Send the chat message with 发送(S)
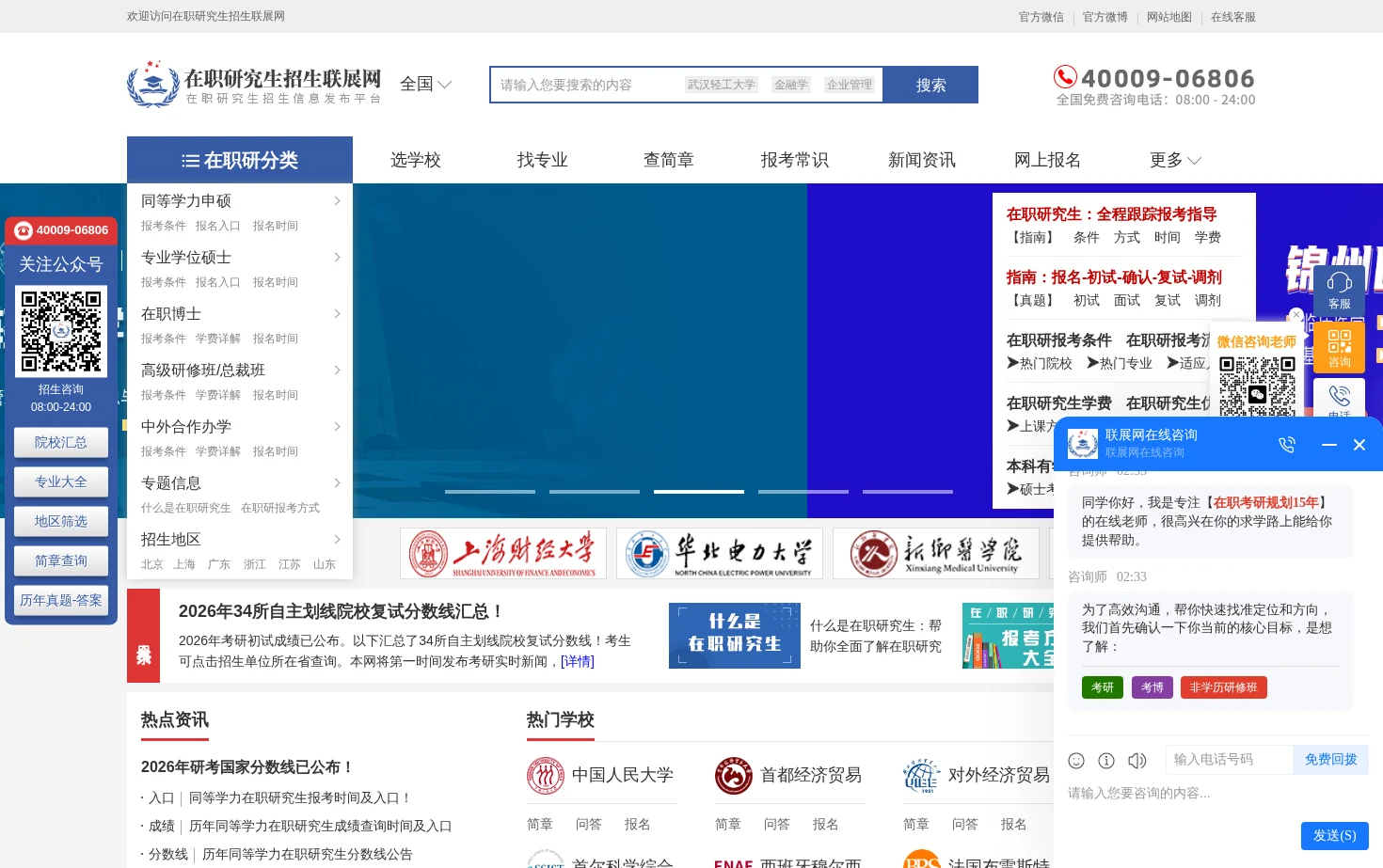Image resolution: width=1383 pixels, height=868 pixels. pyautogui.click(x=1335, y=835)
